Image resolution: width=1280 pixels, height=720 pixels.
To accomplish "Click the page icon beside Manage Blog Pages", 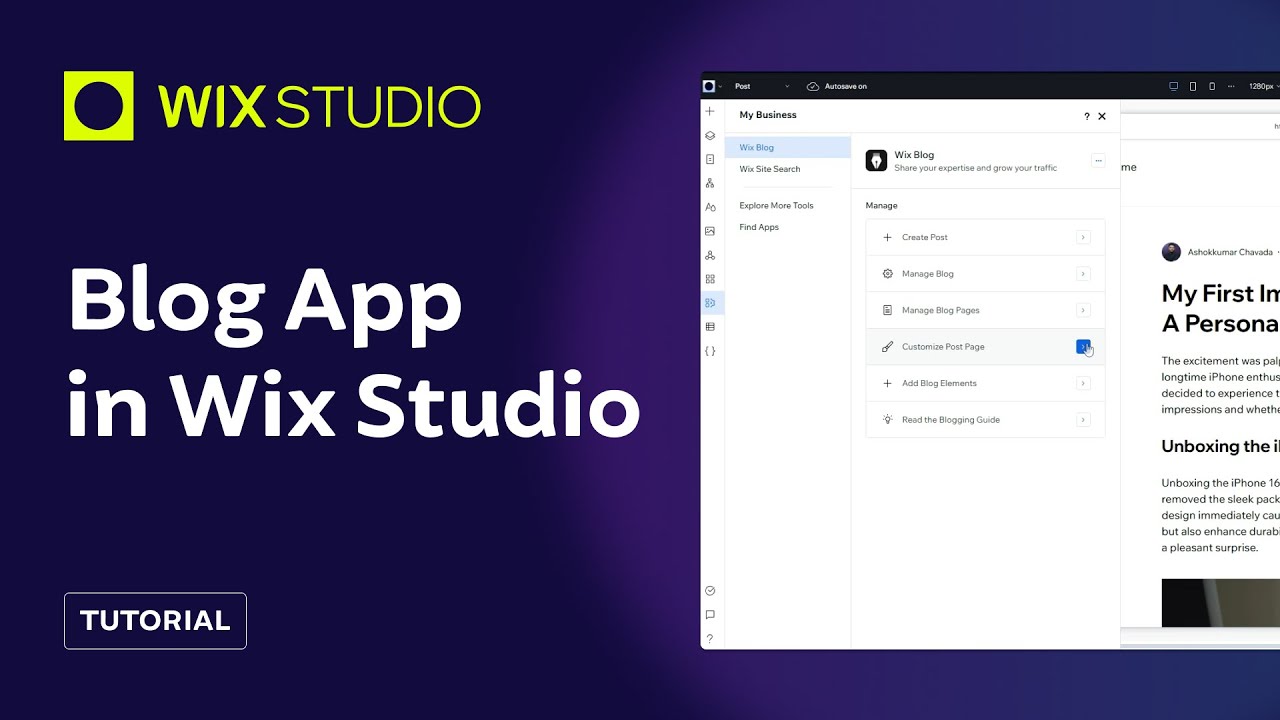I will 887,310.
